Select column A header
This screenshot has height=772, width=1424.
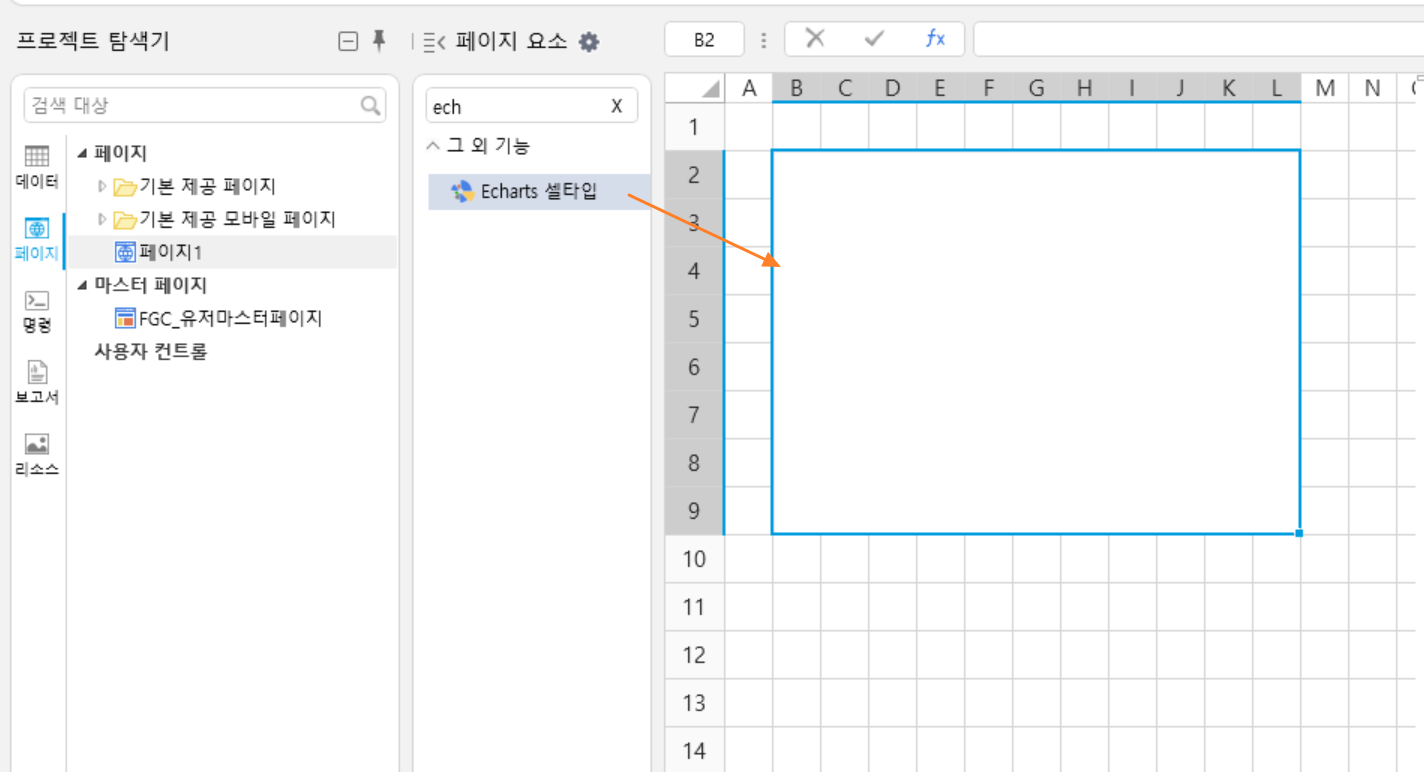pyautogui.click(x=748, y=88)
